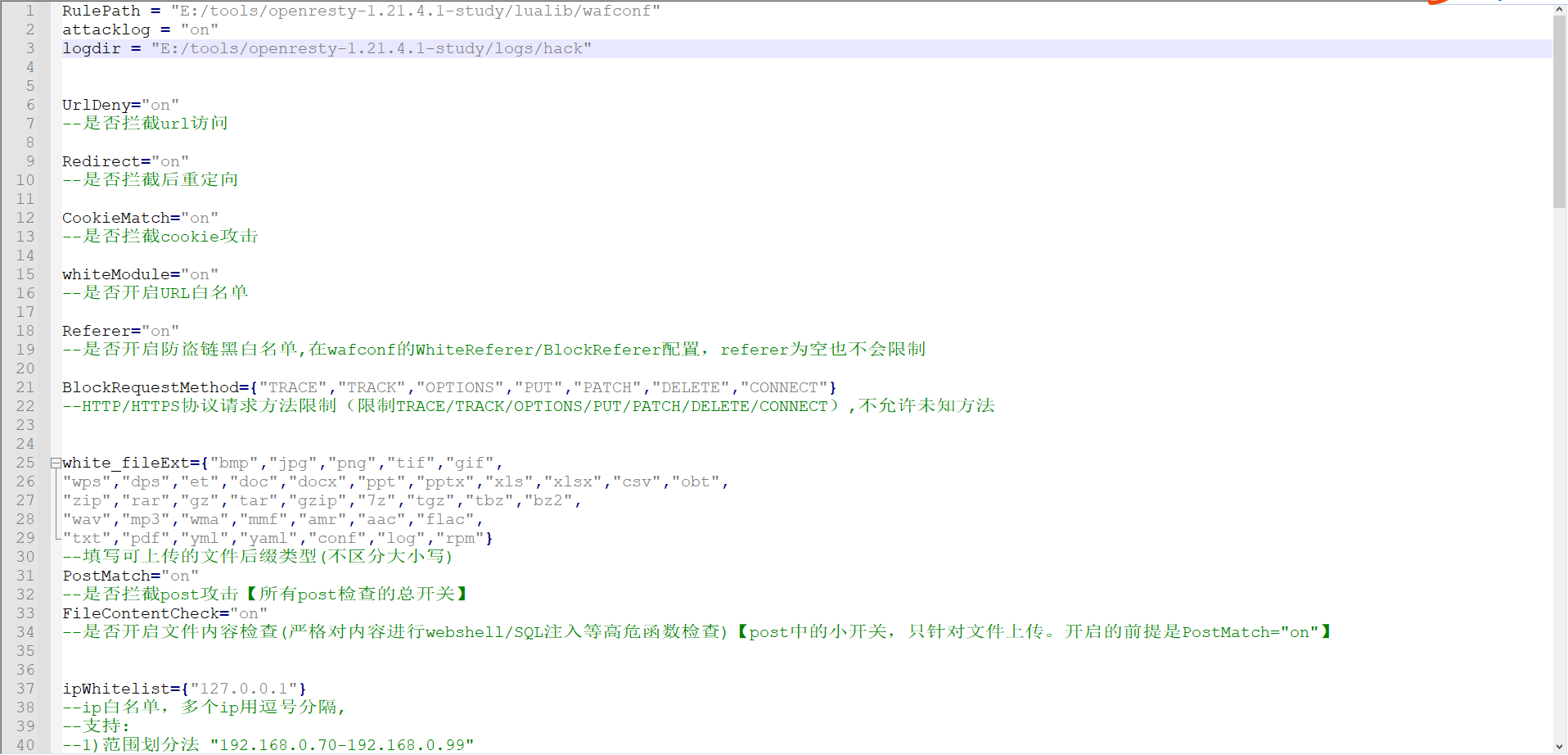The width and height of the screenshot is (1568, 755).
Task: Click the line starting with "wps","dps"
Action: click(x=395, y=481)
